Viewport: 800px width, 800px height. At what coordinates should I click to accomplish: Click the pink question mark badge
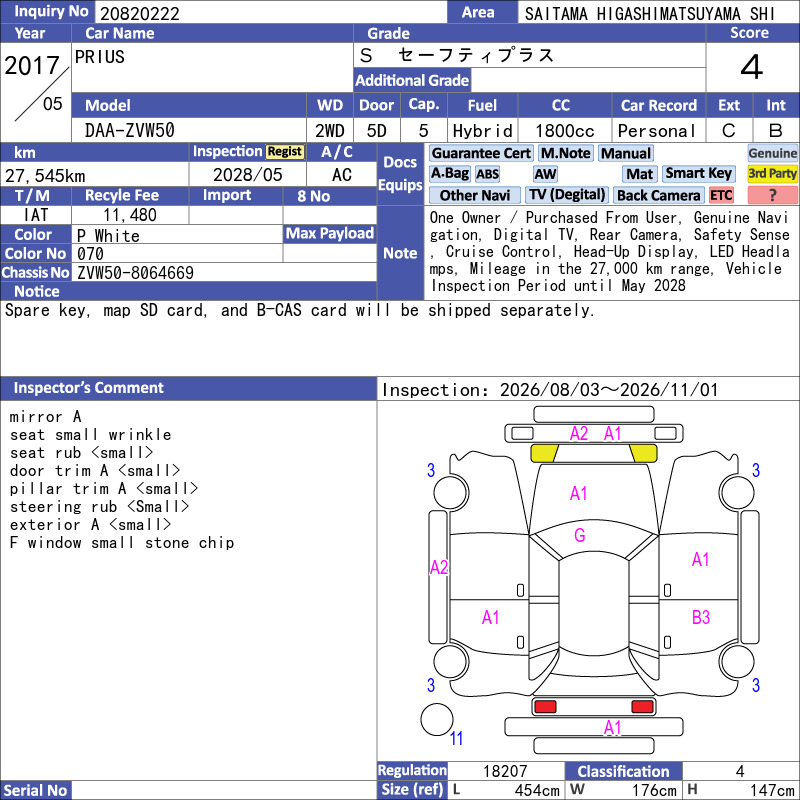(x=772, y=195)
